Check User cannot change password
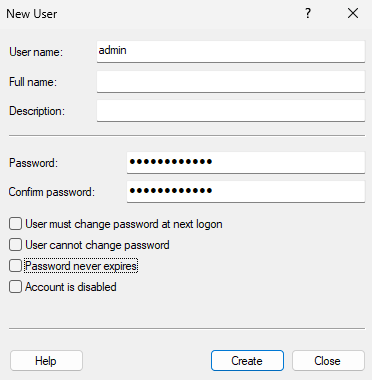 point(15,245)
